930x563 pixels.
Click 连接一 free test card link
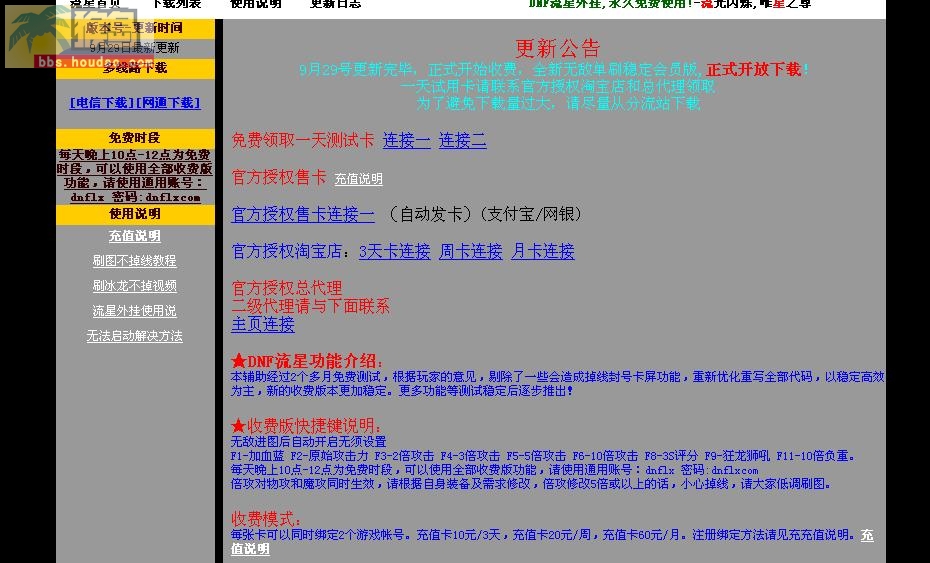pos(407,141)
